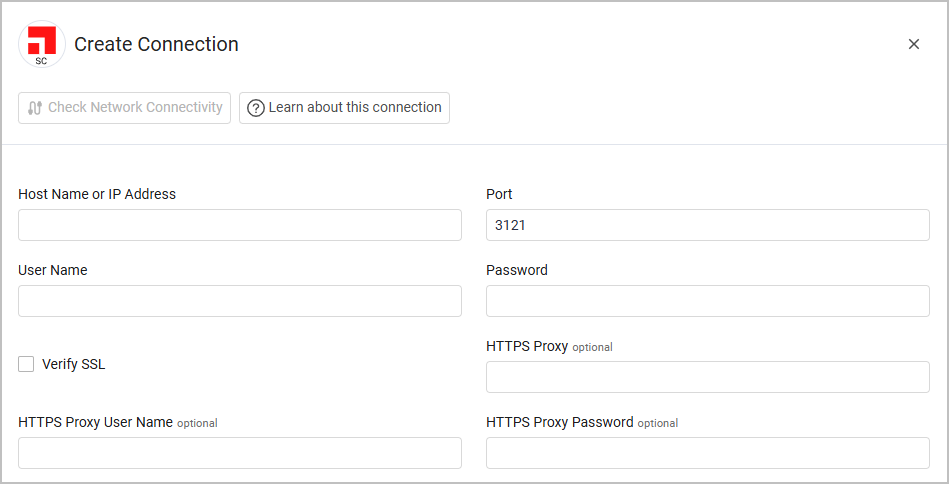Click the Port label text
Image resolution: width=949 pixels, height=484 pixels.
(499, 194)
